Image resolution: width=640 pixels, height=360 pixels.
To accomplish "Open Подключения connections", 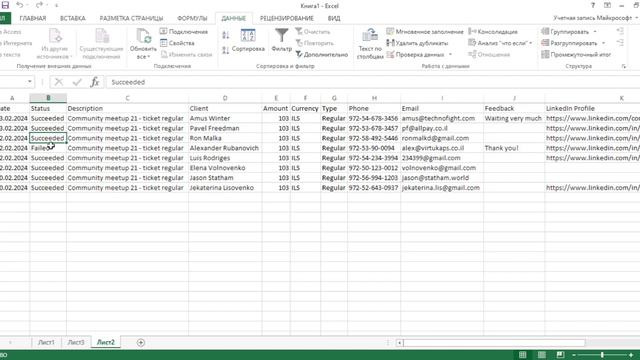I will coord(184,31).
